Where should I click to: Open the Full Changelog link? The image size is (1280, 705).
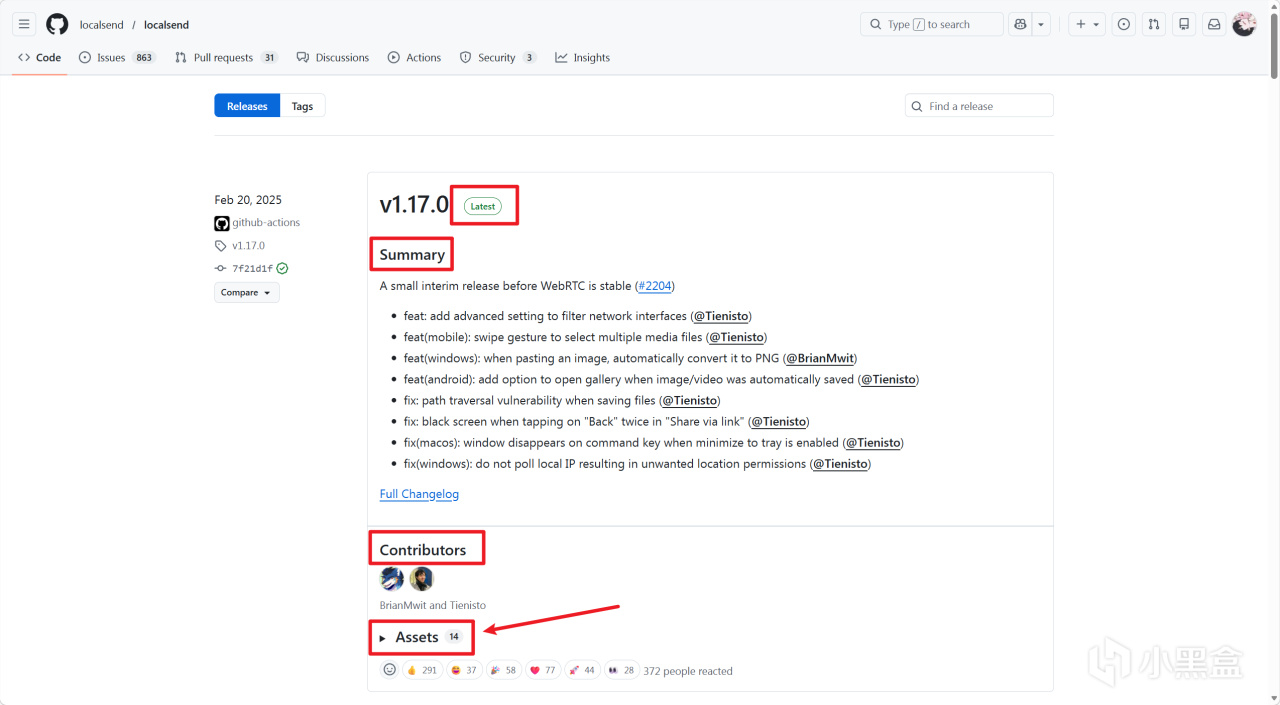pyautogui.click(x=419, y=494)
